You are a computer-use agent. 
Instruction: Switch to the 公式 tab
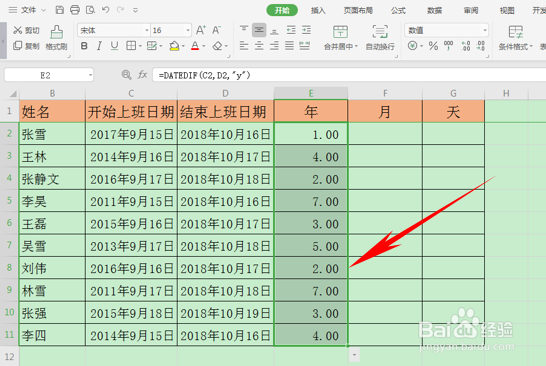pyautogui.click(x=398, y=10)
